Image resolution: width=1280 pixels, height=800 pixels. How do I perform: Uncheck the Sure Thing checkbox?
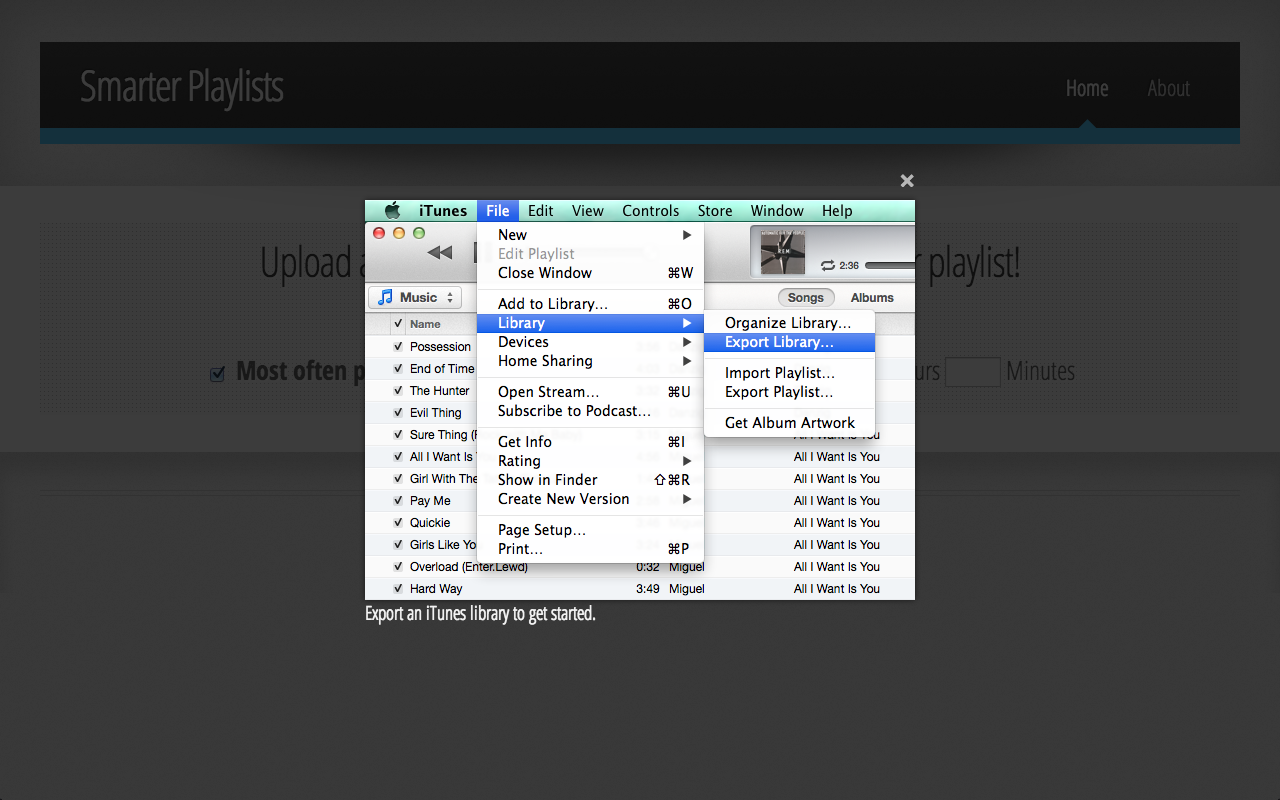[x=398, y=434]
